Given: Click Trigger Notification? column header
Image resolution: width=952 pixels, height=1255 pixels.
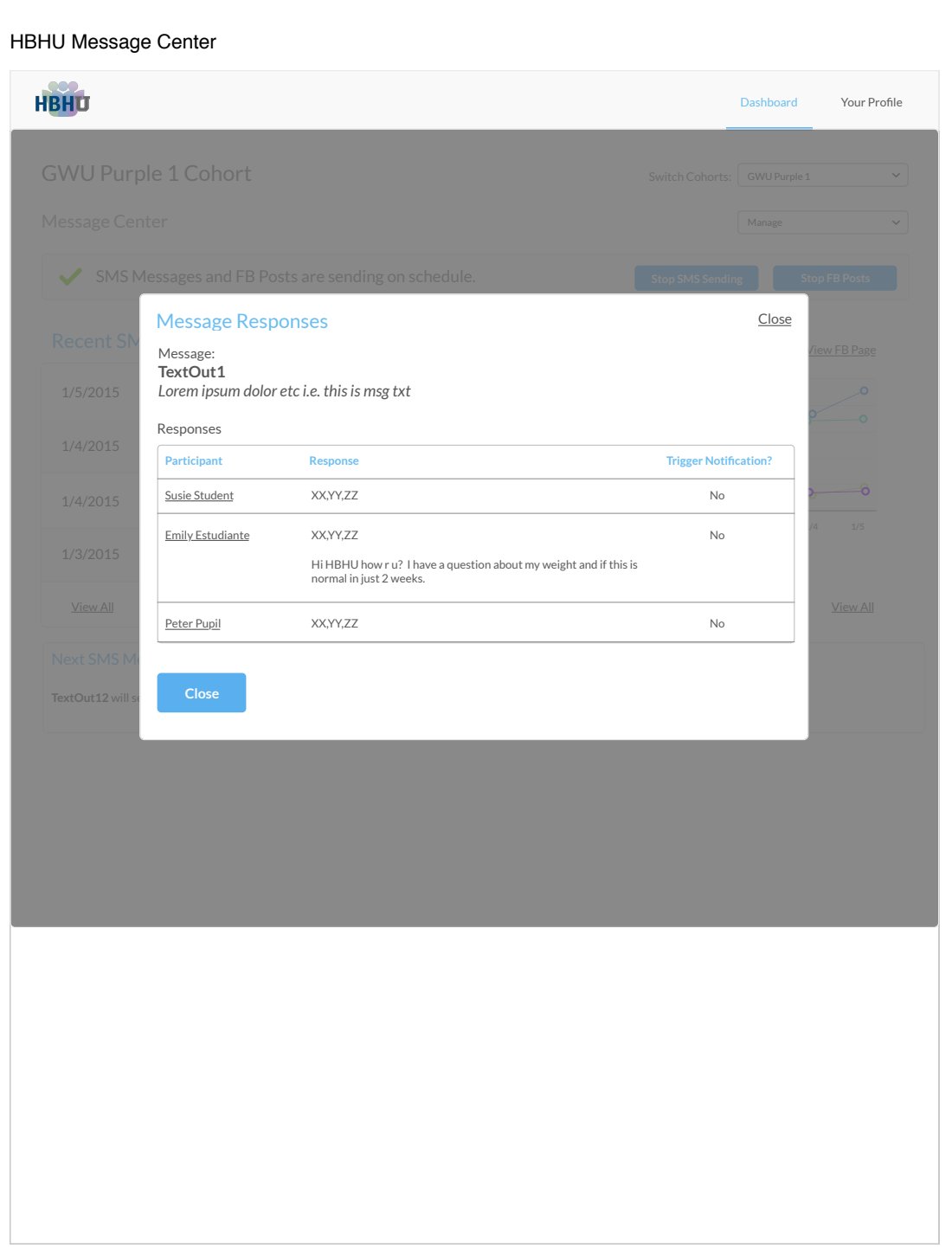Looking at the screenshot, I should (718, 461).
